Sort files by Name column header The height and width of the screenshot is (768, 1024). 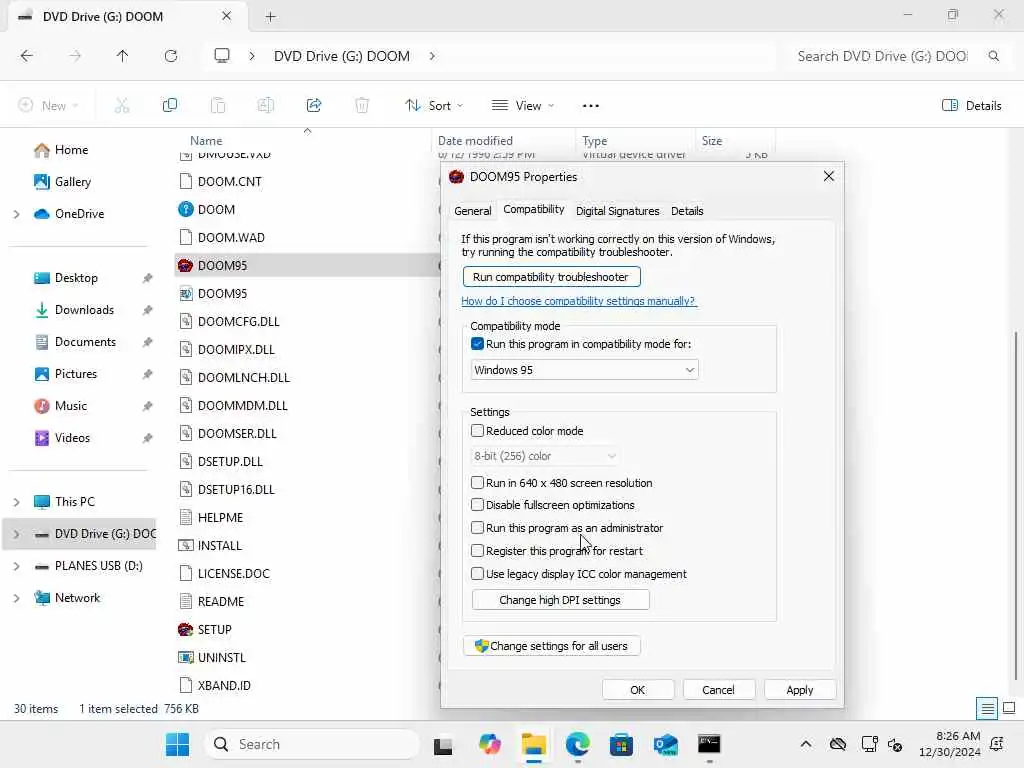[x=206, y=140]
